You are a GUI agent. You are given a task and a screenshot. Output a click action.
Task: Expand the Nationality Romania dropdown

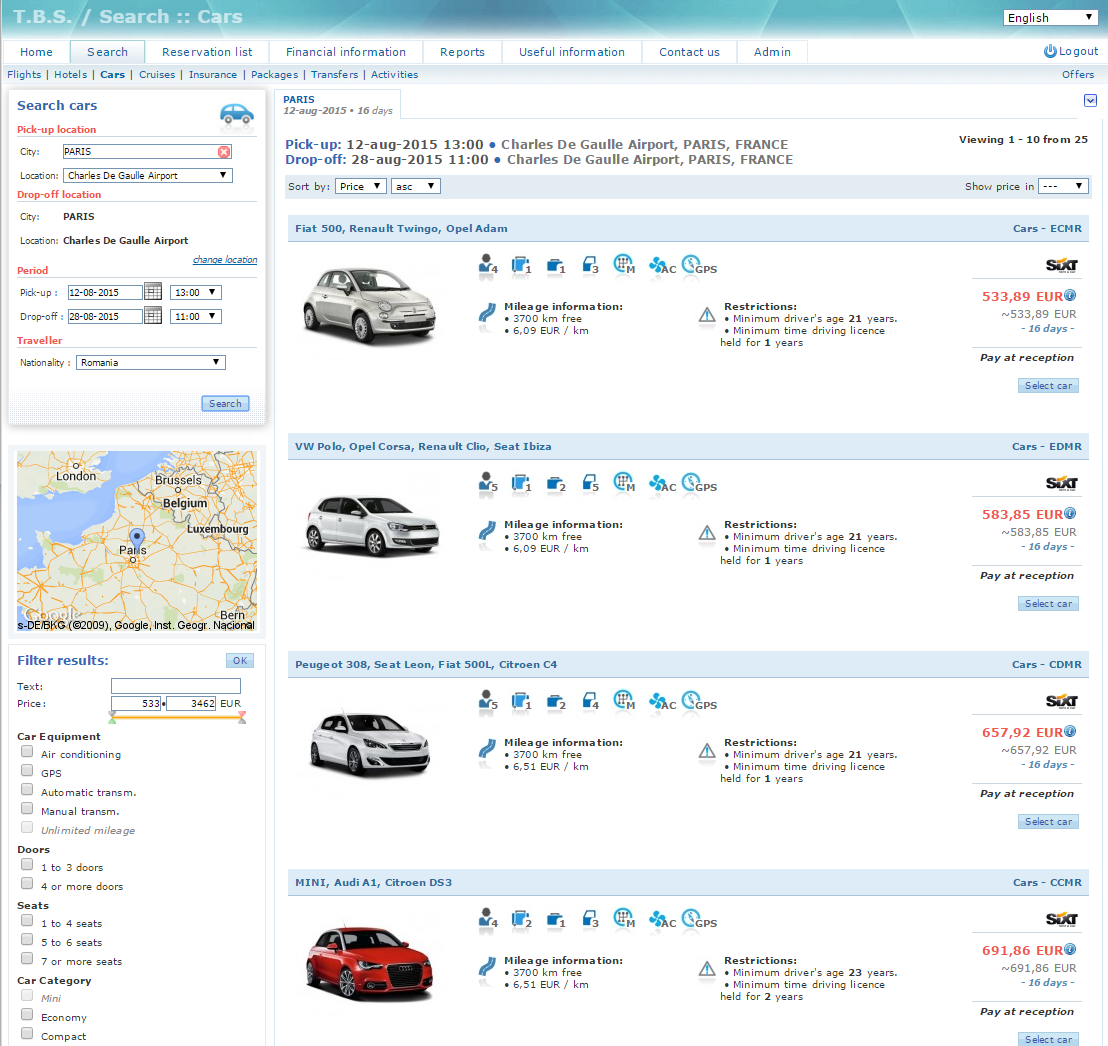(151, 363)
